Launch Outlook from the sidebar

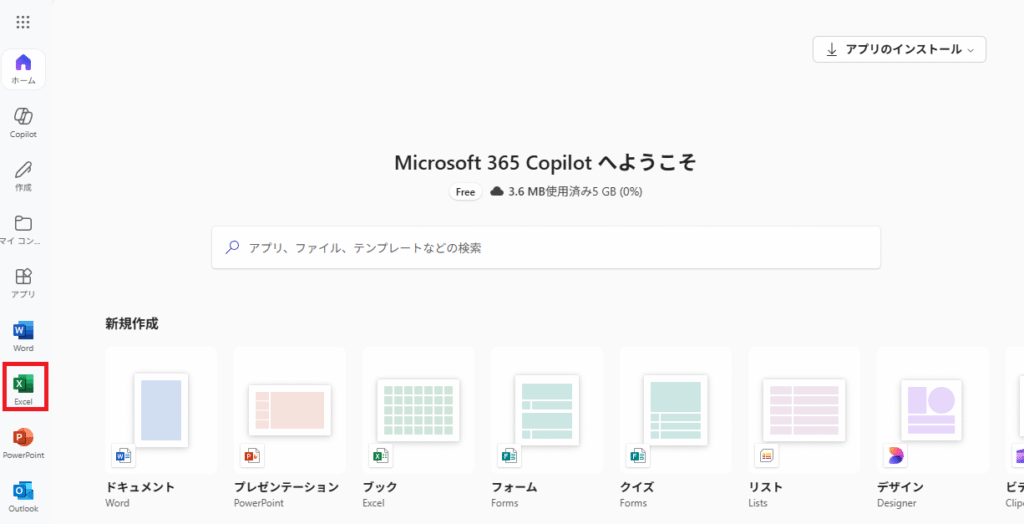pyautogui.click(x=24, y=497)
